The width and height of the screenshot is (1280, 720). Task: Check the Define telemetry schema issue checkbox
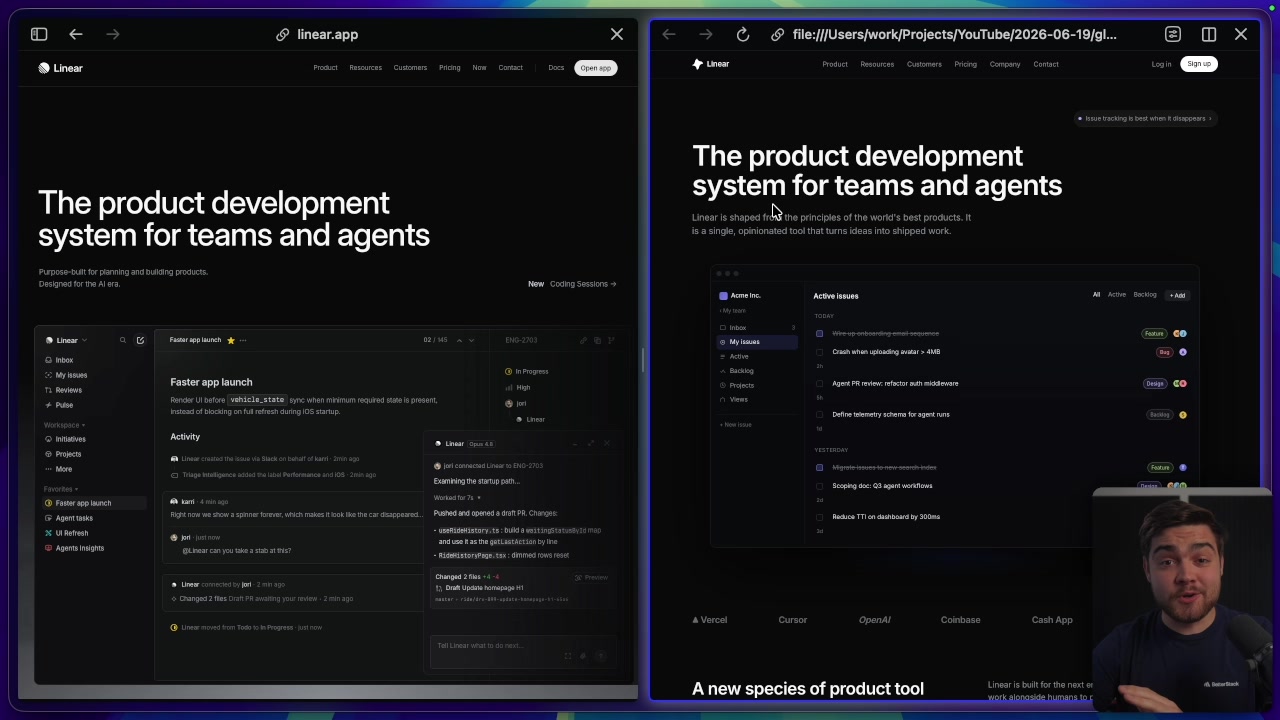pos(820,414)
